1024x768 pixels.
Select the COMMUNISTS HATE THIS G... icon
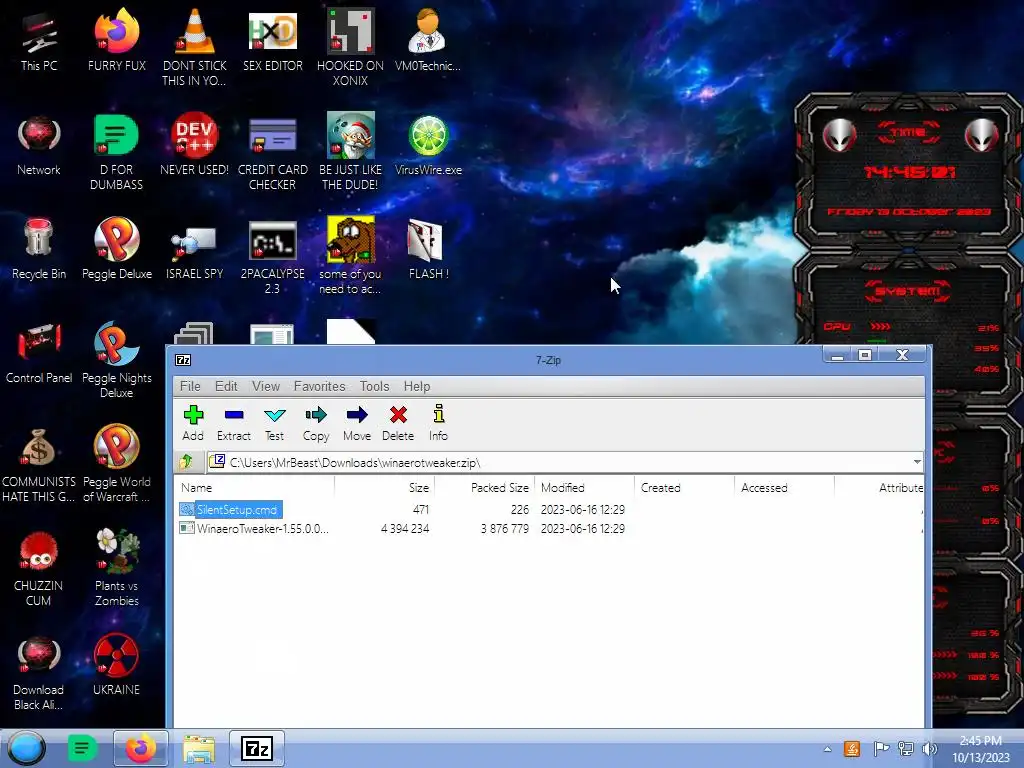click(39, 464)
